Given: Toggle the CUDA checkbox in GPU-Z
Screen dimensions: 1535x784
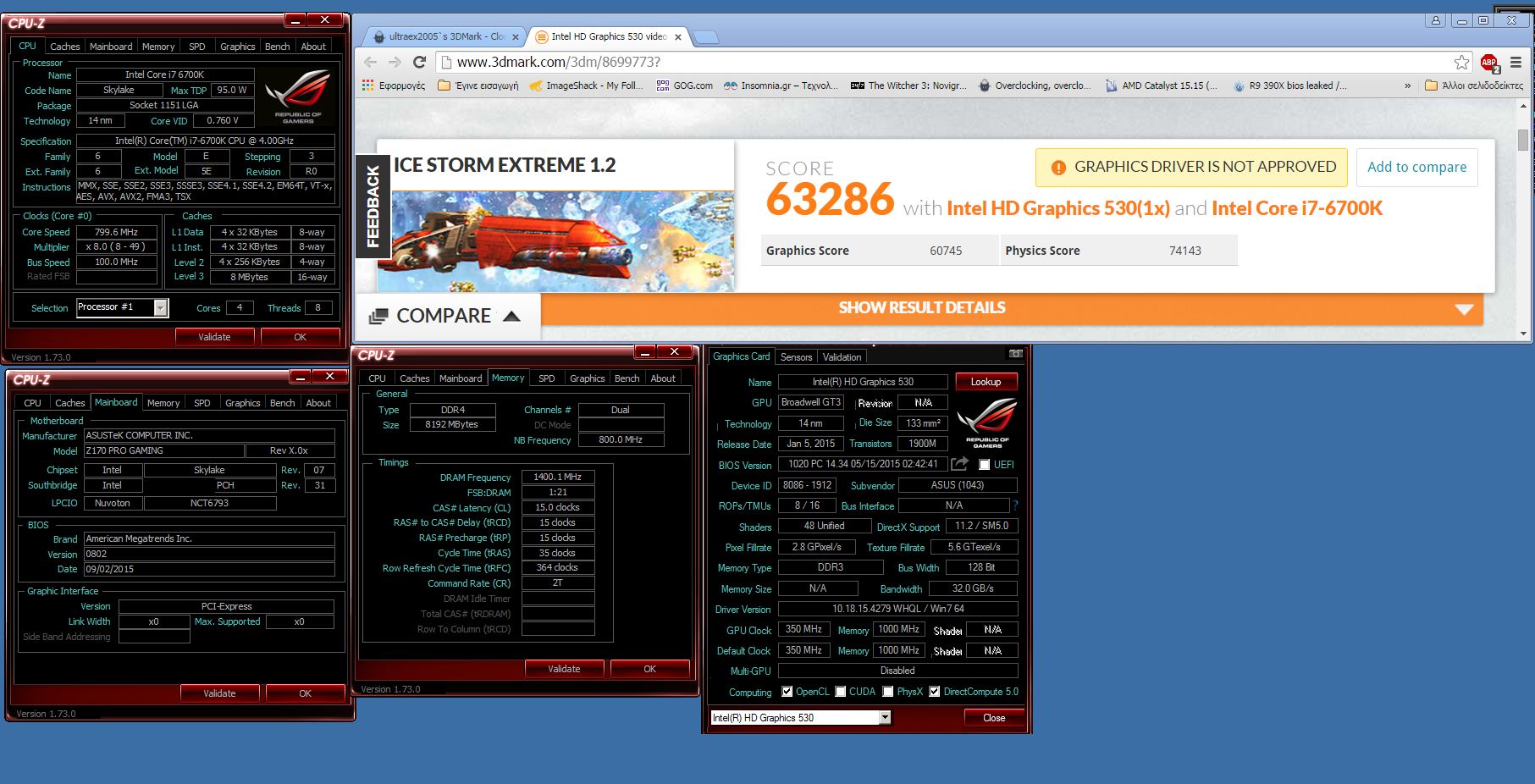Looking at the screenshot, I should coord(841,692).
